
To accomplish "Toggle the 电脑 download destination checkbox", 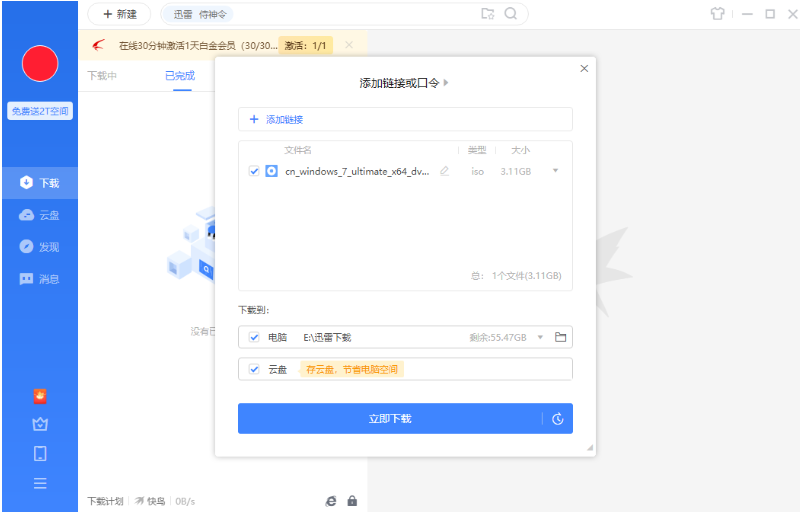I will tap(254, 337).
